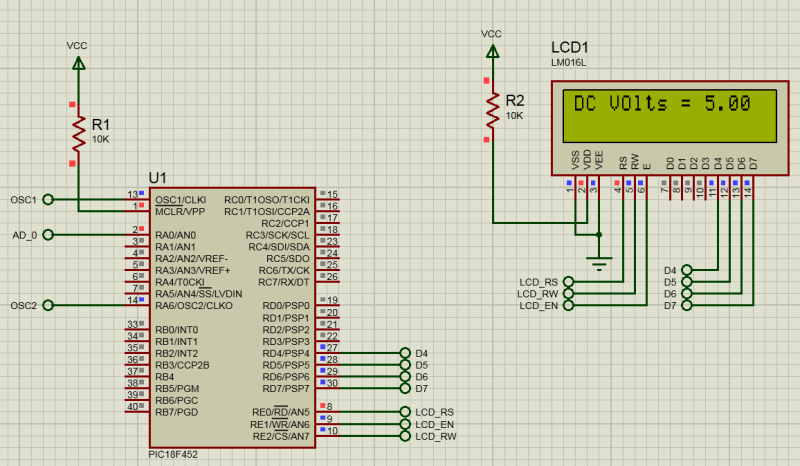Click the OSC1 terminal circle
800x466 pixels.
tap(48, 200)
